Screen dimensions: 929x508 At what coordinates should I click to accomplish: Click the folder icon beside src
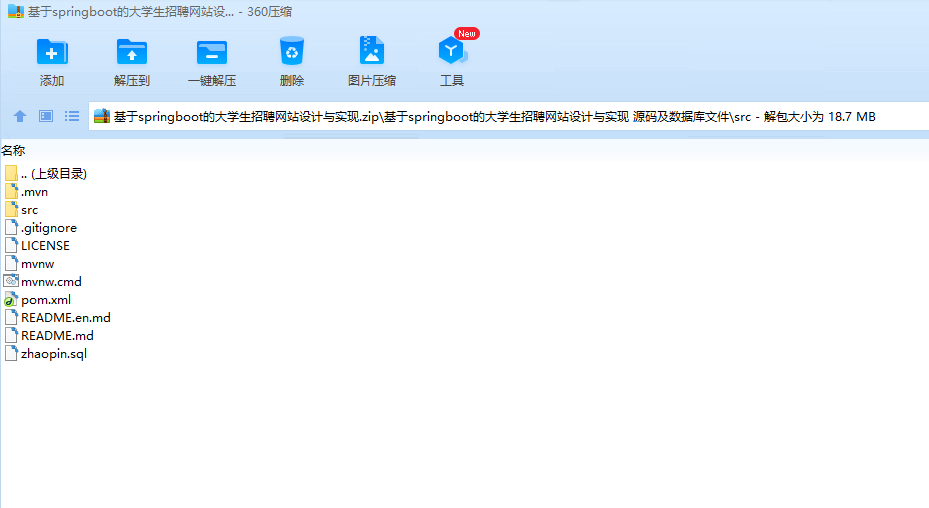click(x=11, y=209)
